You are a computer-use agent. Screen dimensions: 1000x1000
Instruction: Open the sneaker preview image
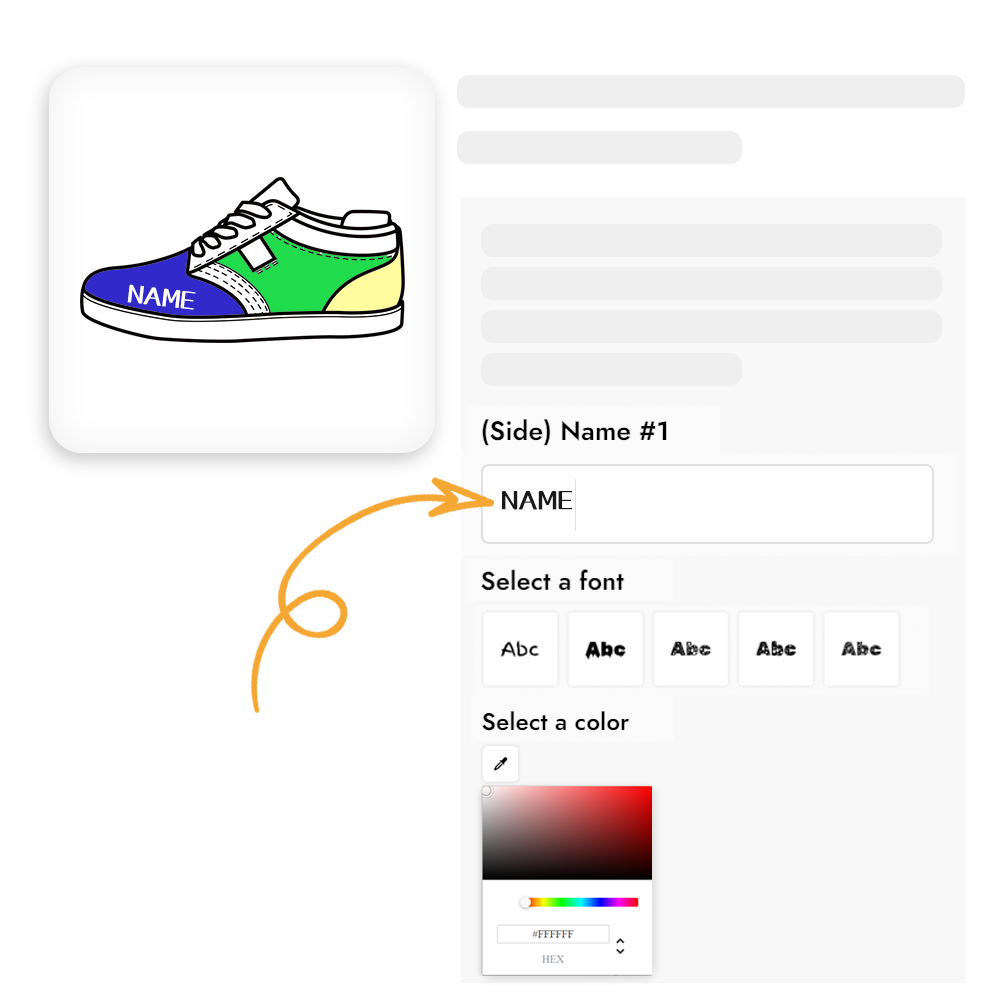[x=242, y=260]
